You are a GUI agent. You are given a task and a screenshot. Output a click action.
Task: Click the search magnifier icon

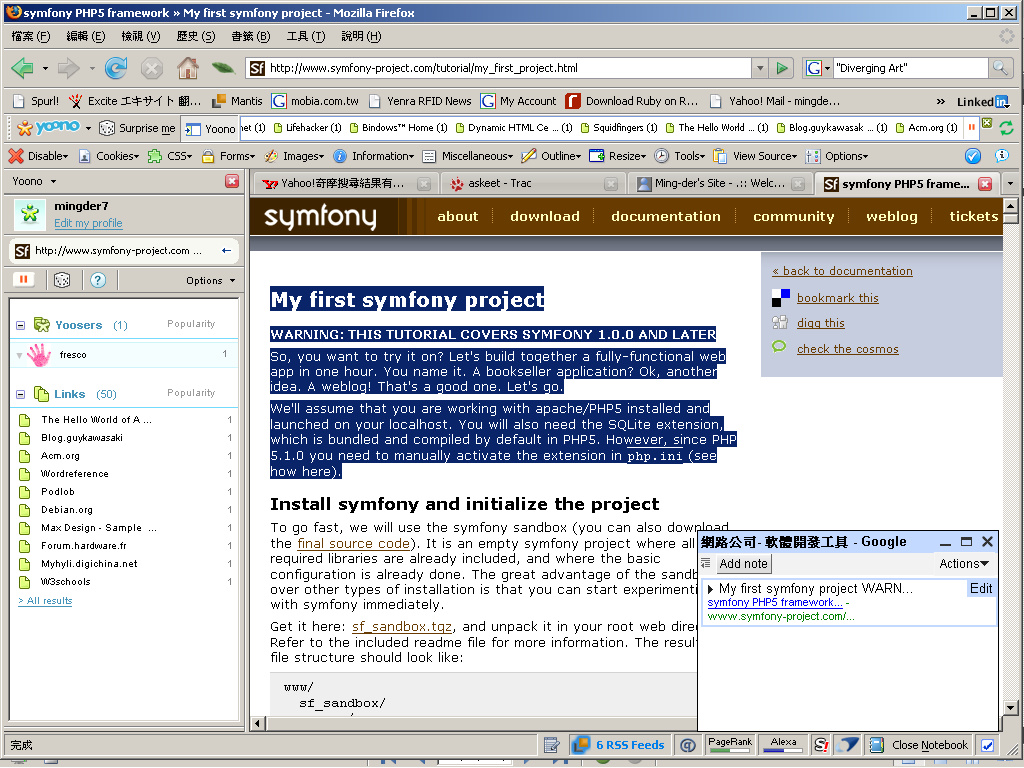coord(1000,68)
